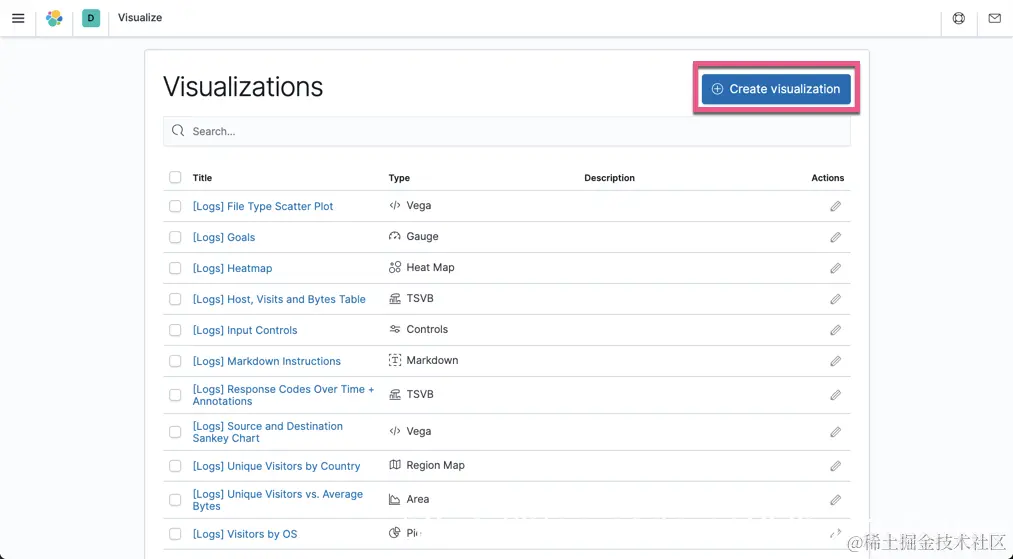Select checkbox for Visitors by OS
This screenshot has height=559, width=1013.
(x=175, y=534)
